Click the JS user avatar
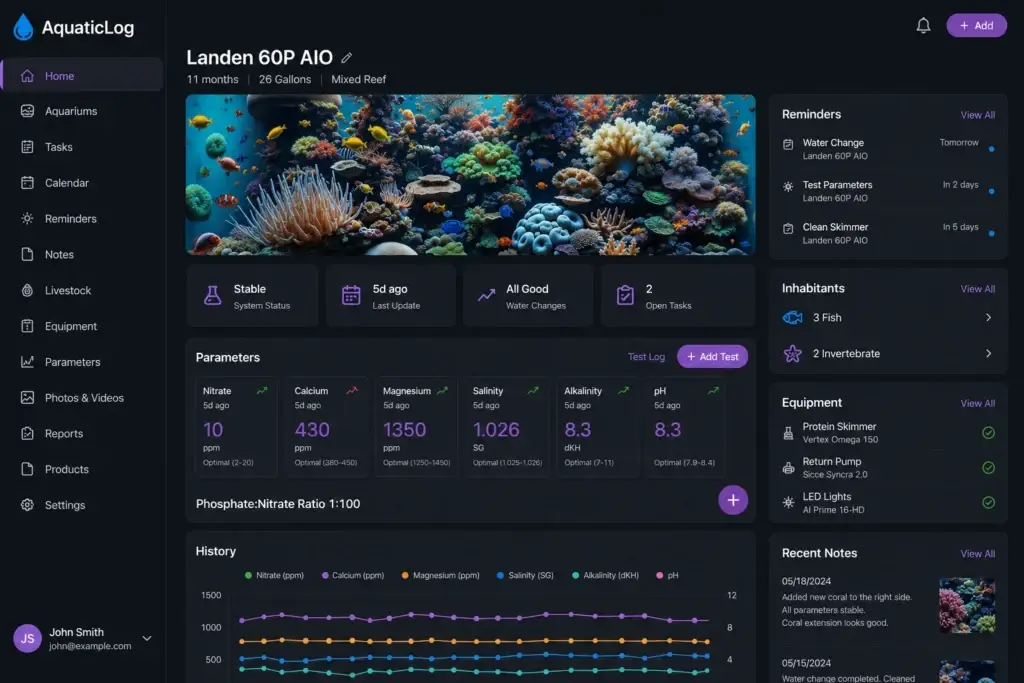1024x683 pixels. point(27,639)
